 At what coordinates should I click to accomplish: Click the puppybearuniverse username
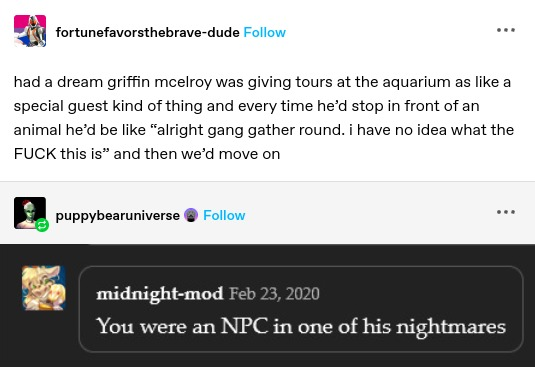(x=117, y=216)
